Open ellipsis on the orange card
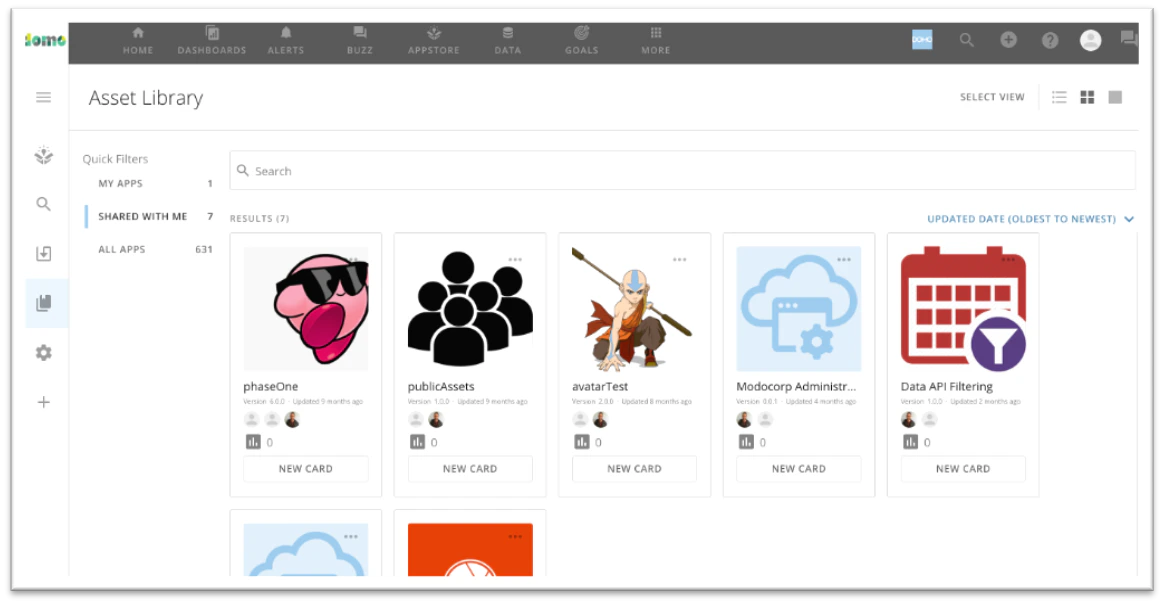The image size is (1164, 606). 515,536
